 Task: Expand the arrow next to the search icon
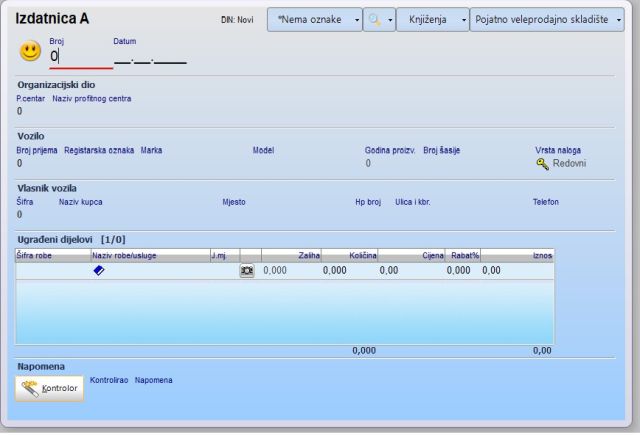(x=390, y=19)
